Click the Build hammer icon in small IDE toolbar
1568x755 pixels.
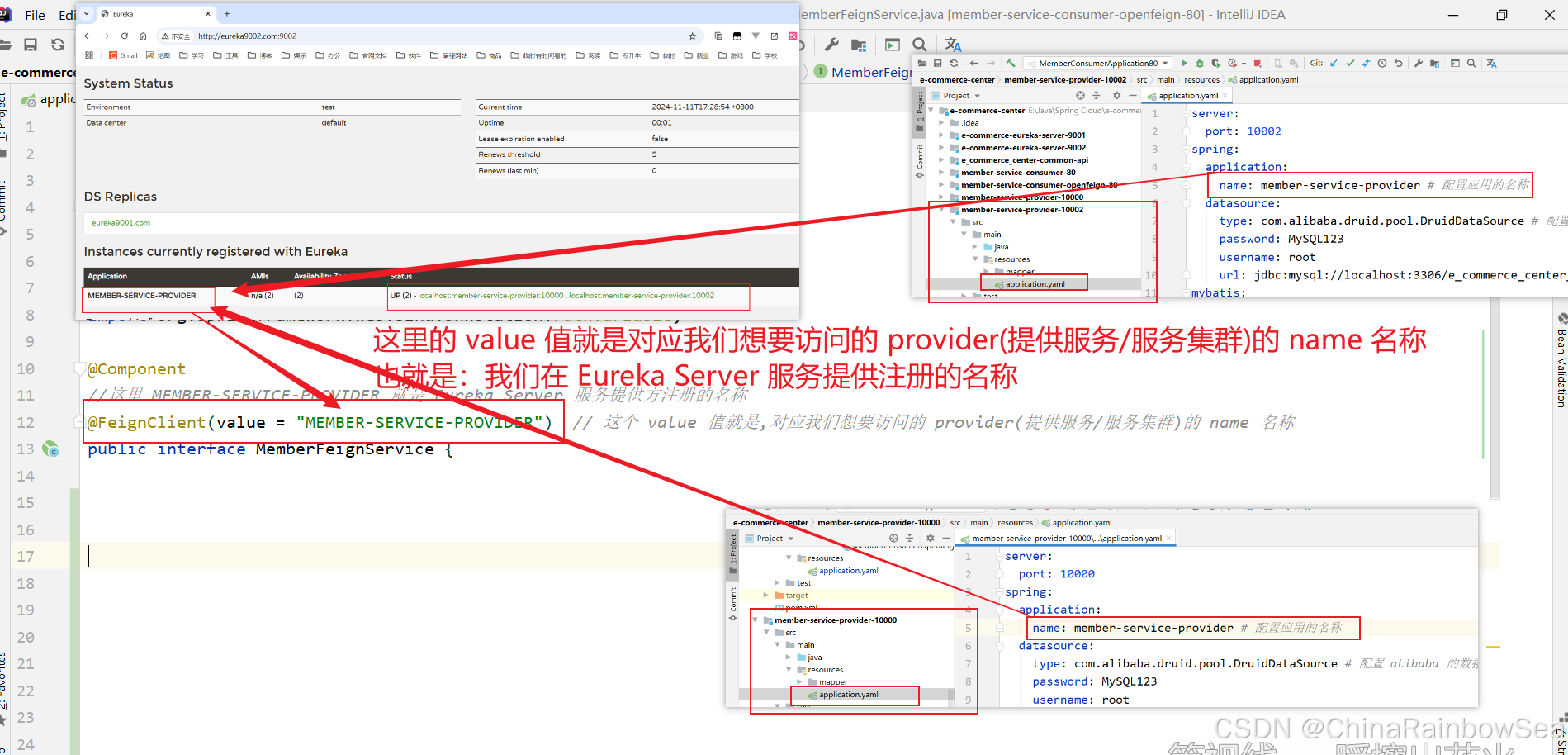click(x=1011, y=63)
